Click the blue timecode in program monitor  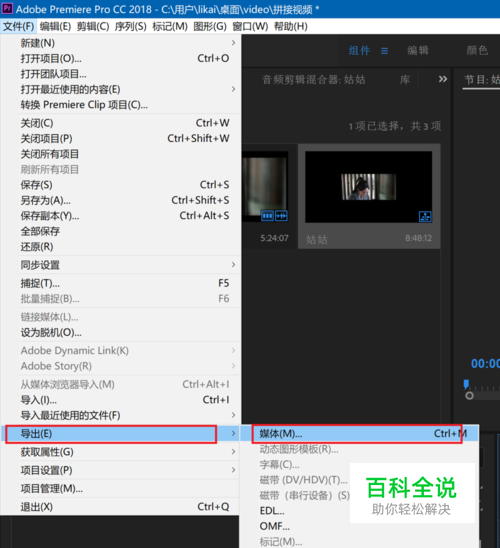click(485, 363)
